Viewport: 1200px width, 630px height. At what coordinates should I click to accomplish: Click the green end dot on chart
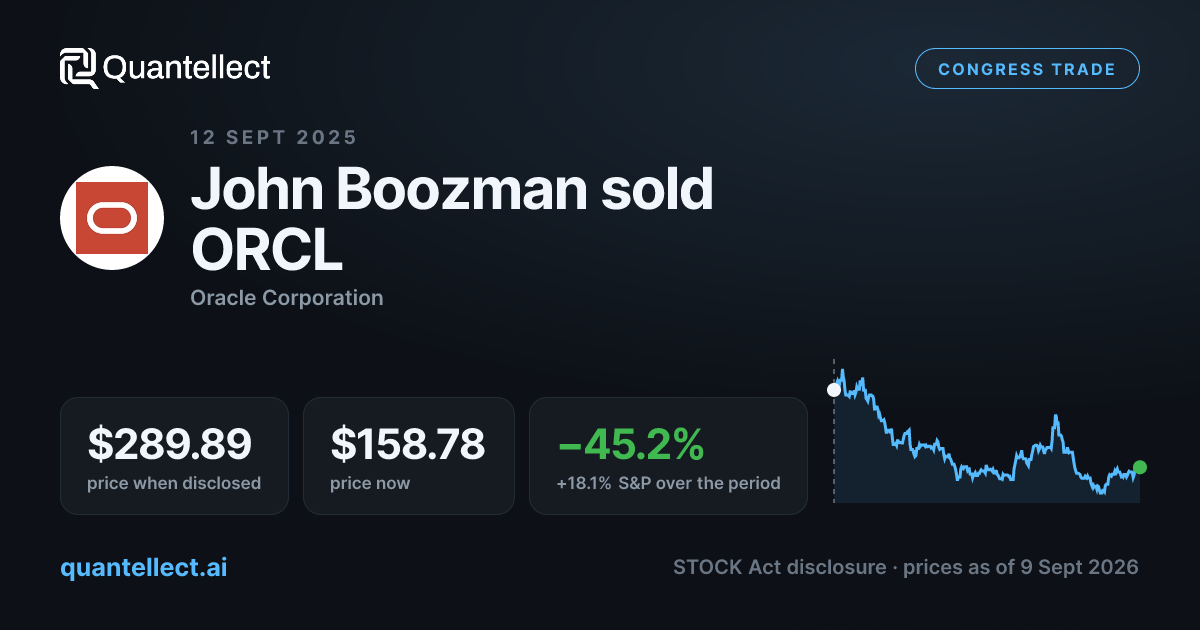click(x=1140, y=467)
